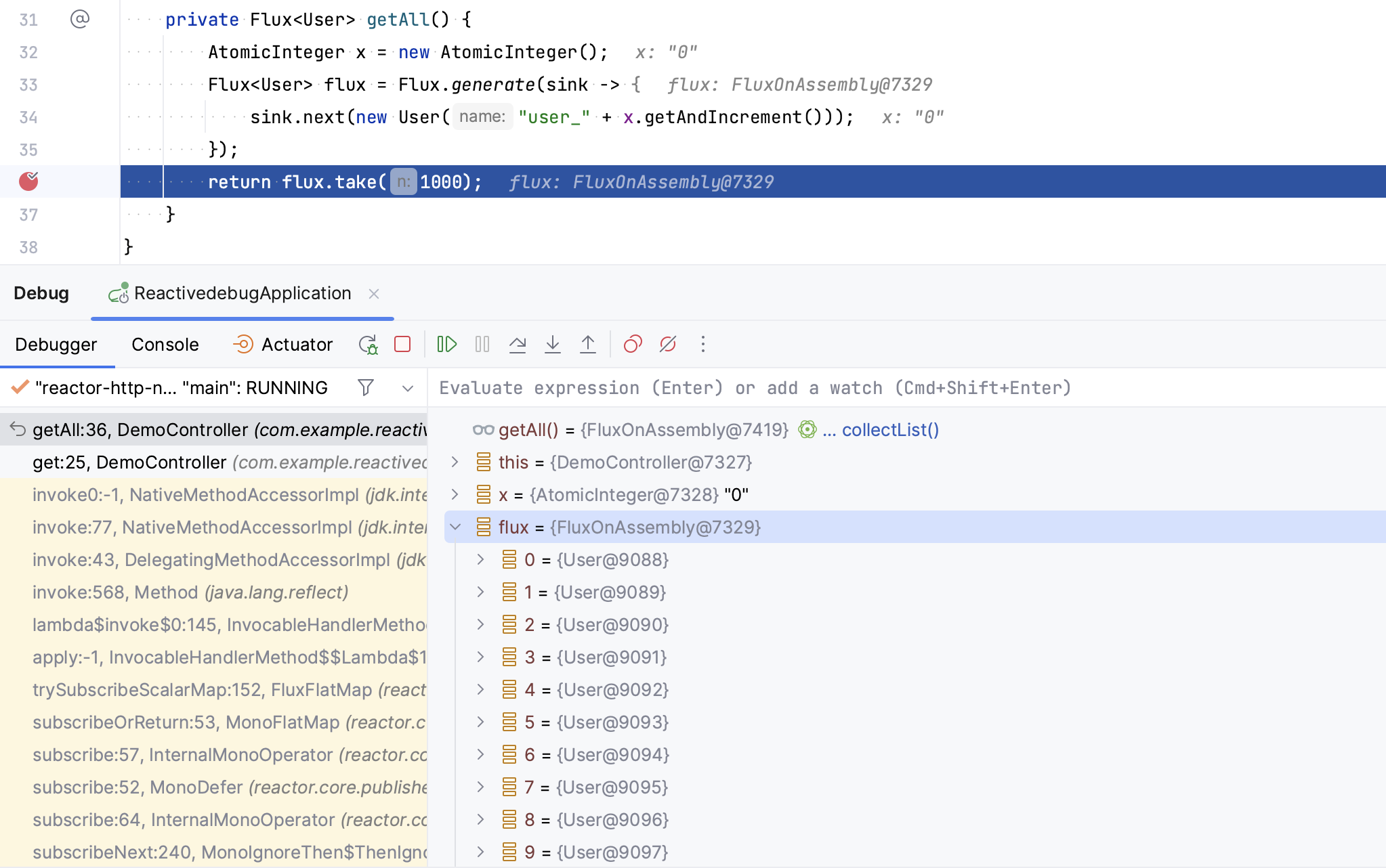Screen dimensions: 1386x868
Task: Open the View Breakpoints dialog
Action: [632, 344]
